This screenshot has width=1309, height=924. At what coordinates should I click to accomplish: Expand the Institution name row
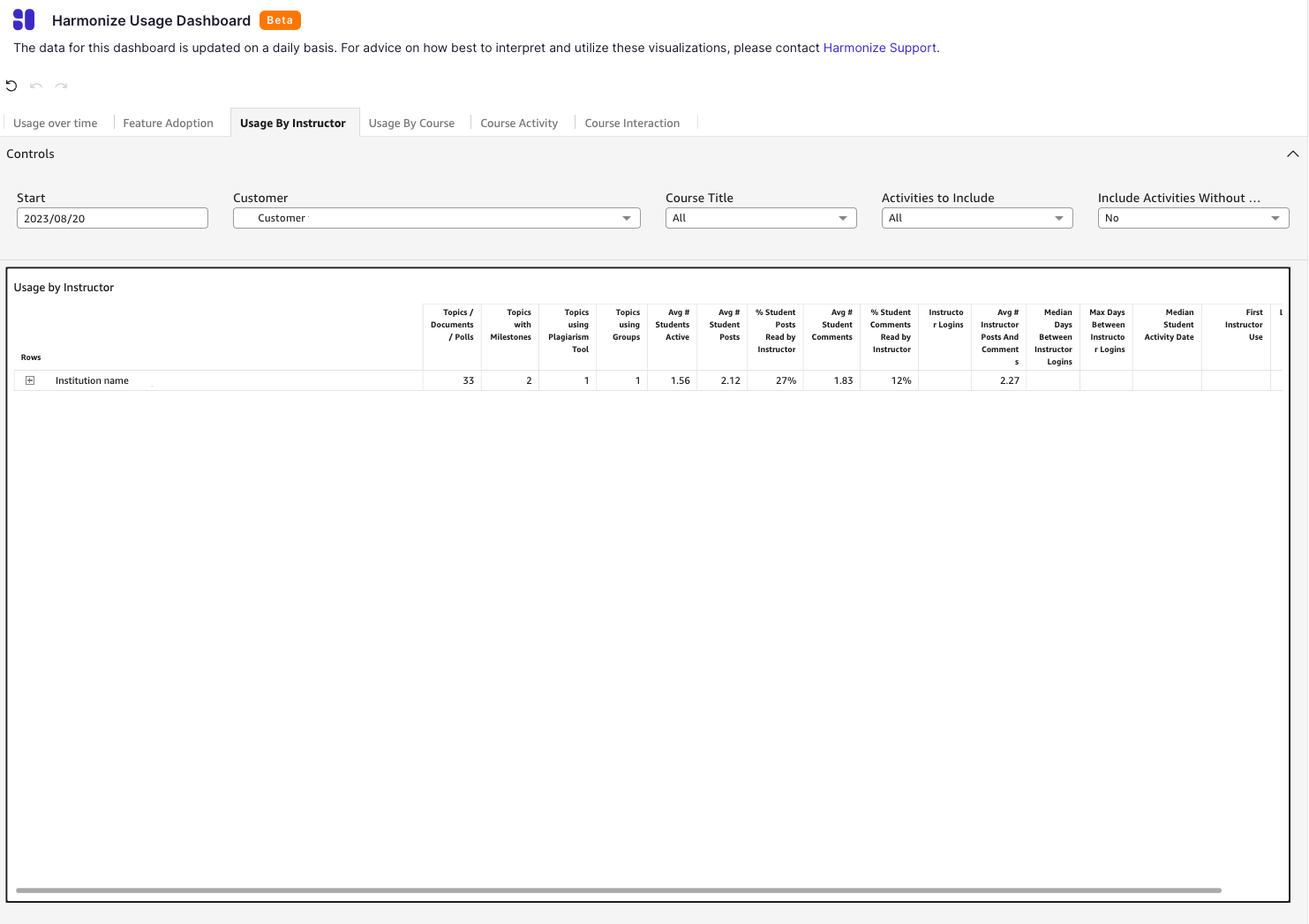pyautogui.click(x=30, y=380)
